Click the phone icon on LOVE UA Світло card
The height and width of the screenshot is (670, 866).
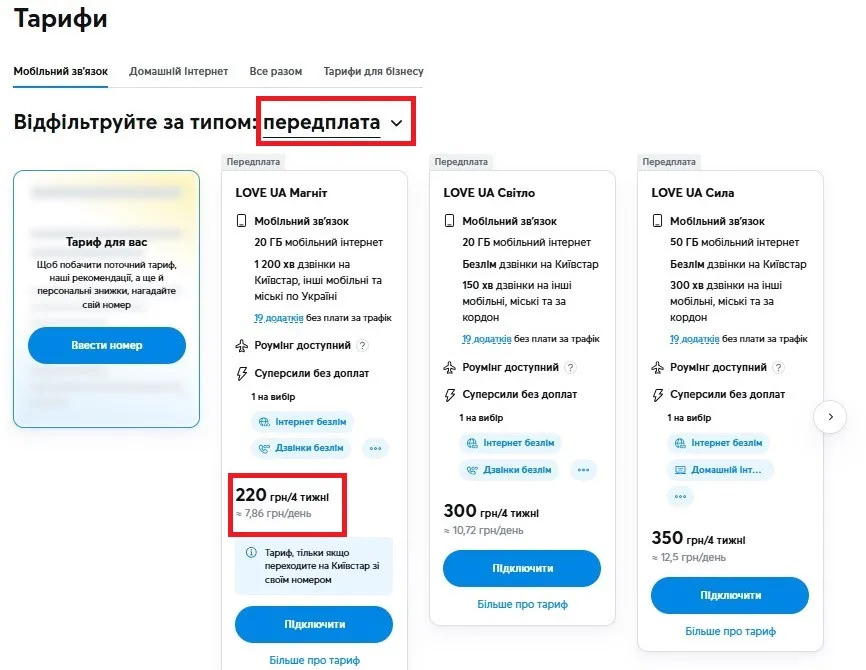(x=451, y=221)
